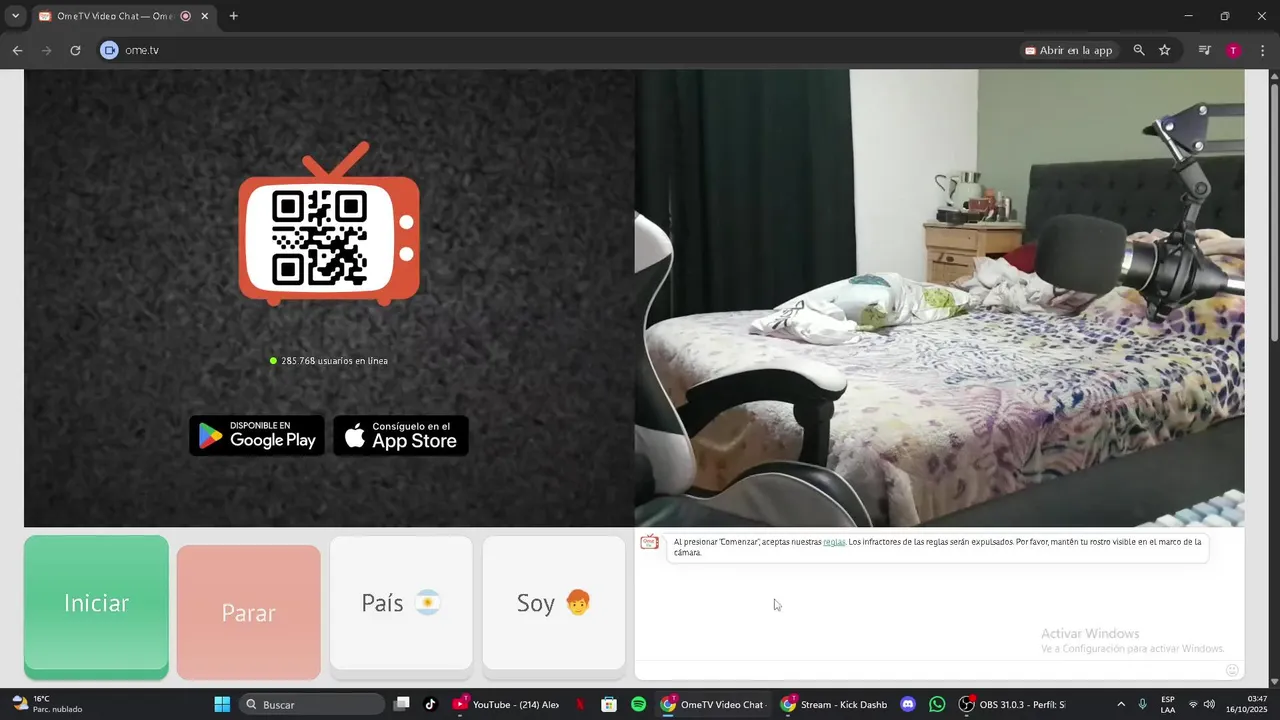The width and height of the screenshot is (1280, 720).
Task: Click the local webcam preview
Action: click(x=940, y=298)
